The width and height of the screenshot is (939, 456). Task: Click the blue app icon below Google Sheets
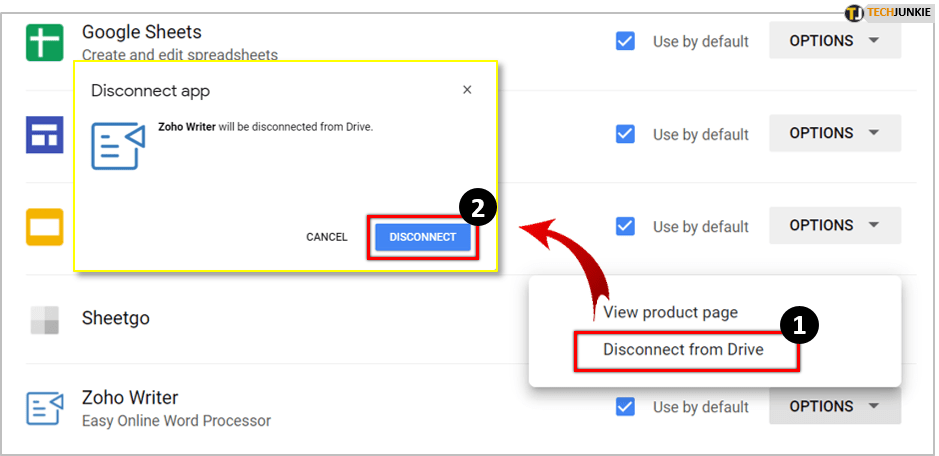pos(44,134)
